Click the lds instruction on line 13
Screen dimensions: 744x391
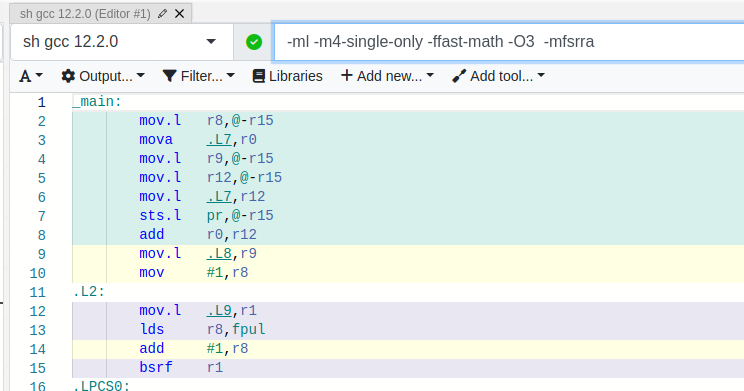click(152, 329)
